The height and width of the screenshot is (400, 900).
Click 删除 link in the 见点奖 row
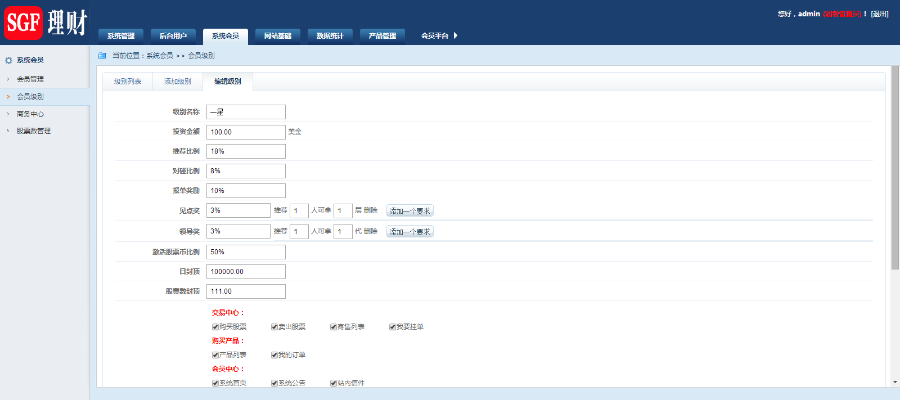tap(371, 211)
